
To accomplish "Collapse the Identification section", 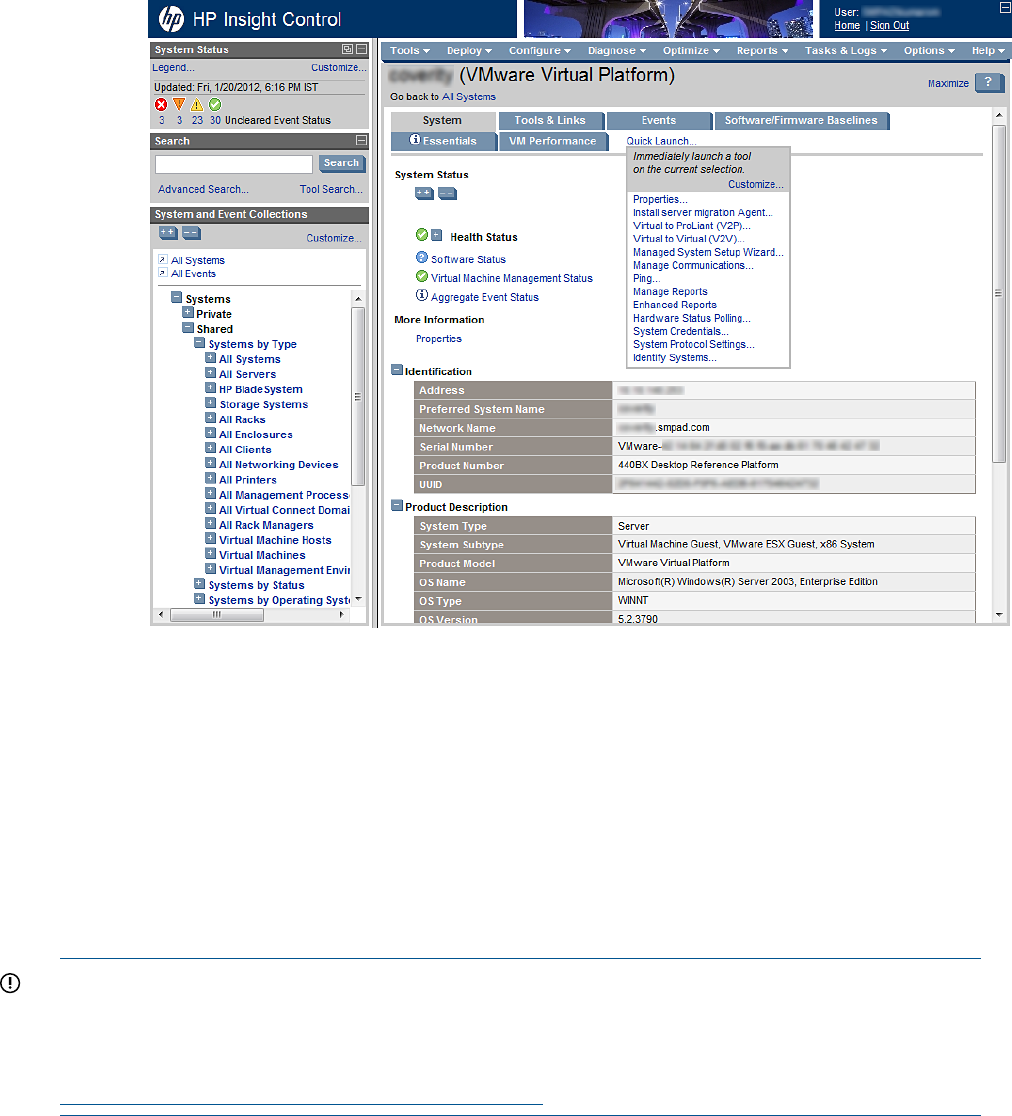I will pyautogui.click(x=397, y=370).
